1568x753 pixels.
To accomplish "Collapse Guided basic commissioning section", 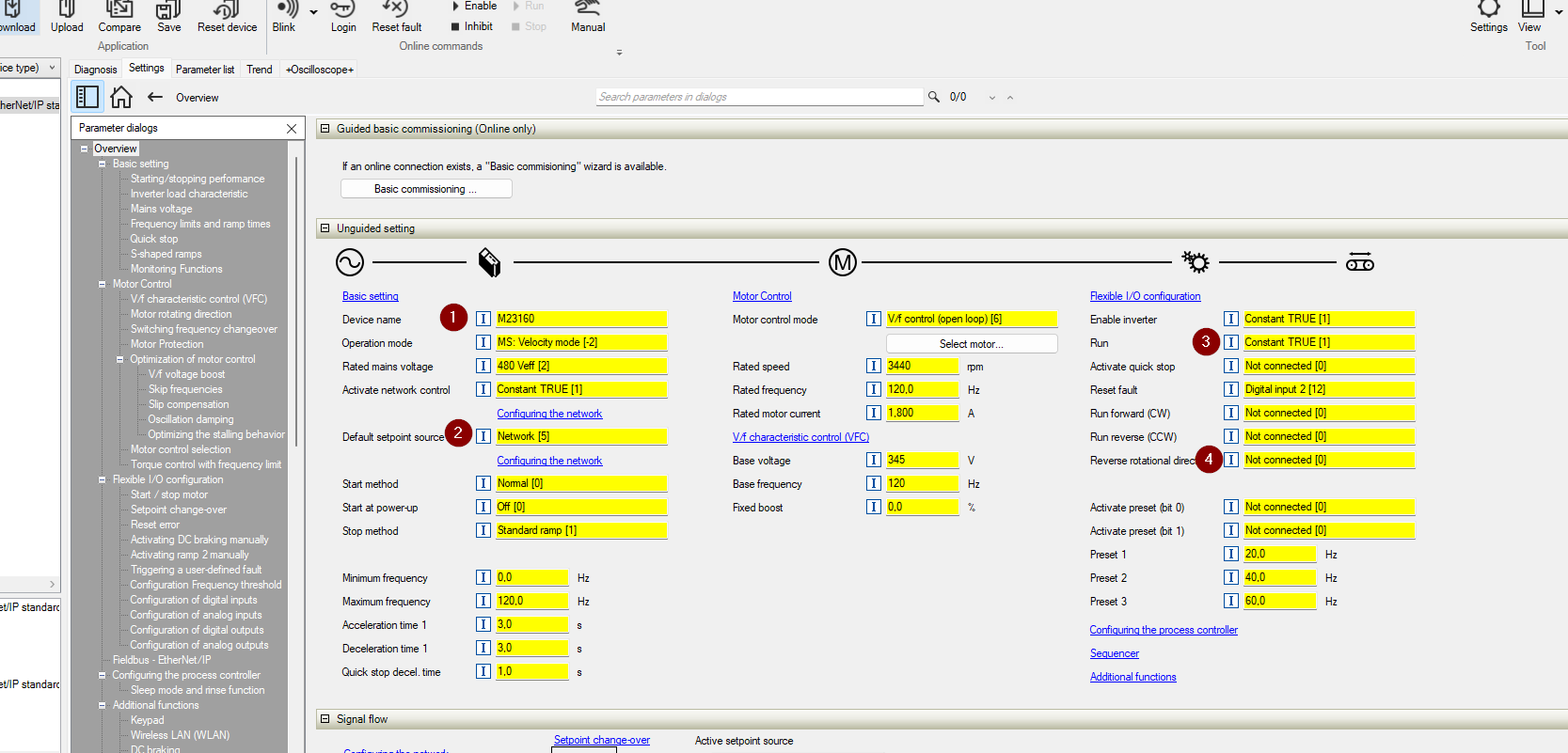I will (x=325, y=129).
